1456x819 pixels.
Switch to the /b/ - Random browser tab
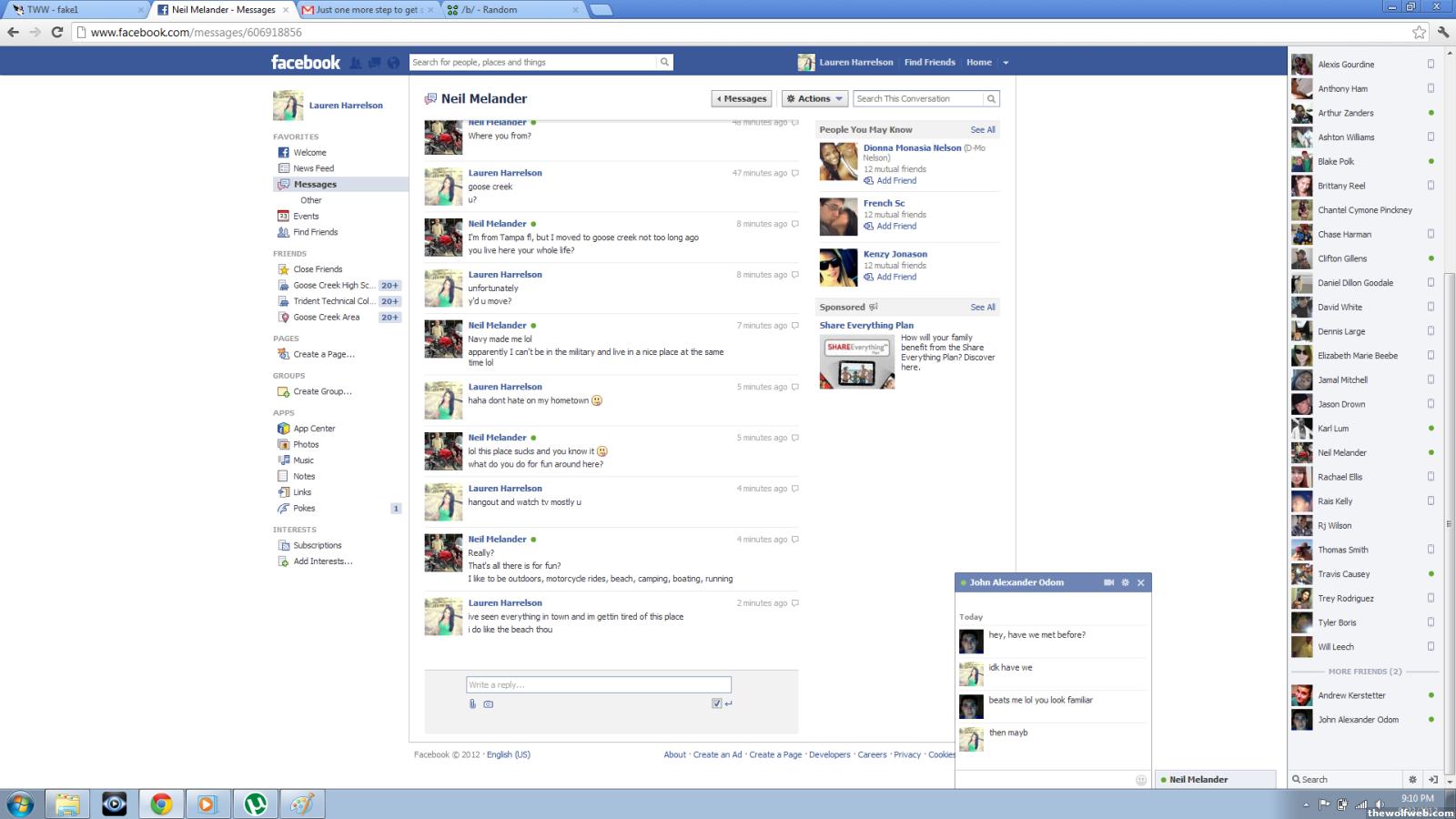point(513,10)
